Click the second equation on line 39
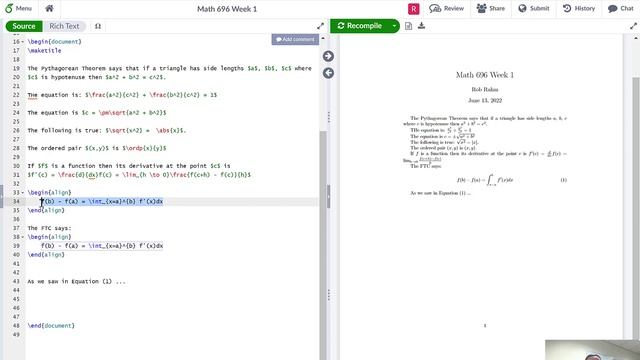The height and width of the screenshot is (360, 640). 102,246
